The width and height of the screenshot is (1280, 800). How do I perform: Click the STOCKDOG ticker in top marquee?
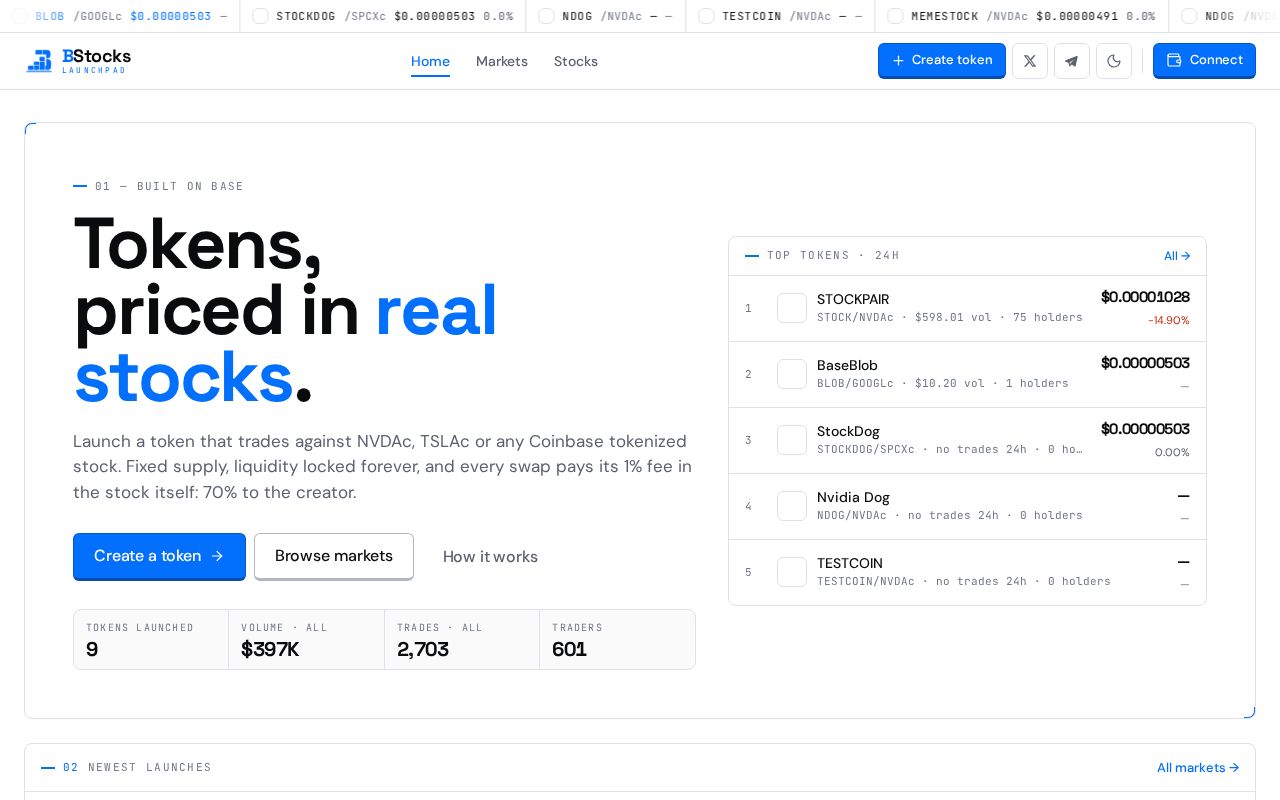(383, 16)
